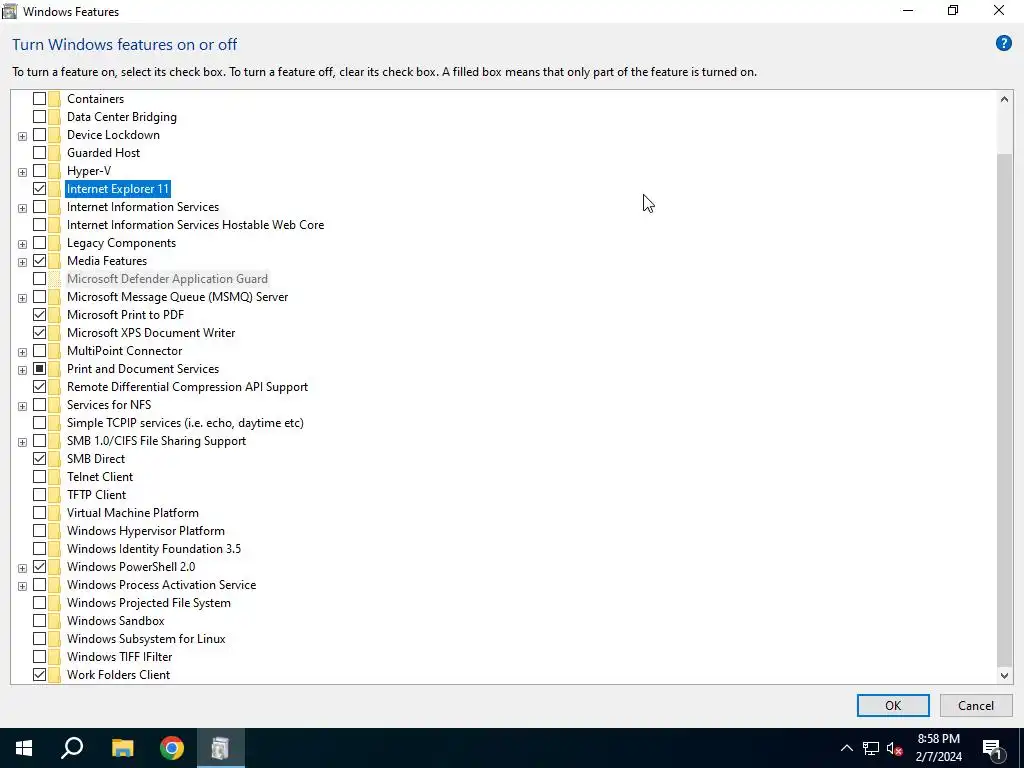Screen dimensions: 1024x768
Task: Click the scrollbar down arrow
Action: [1004, 676]
